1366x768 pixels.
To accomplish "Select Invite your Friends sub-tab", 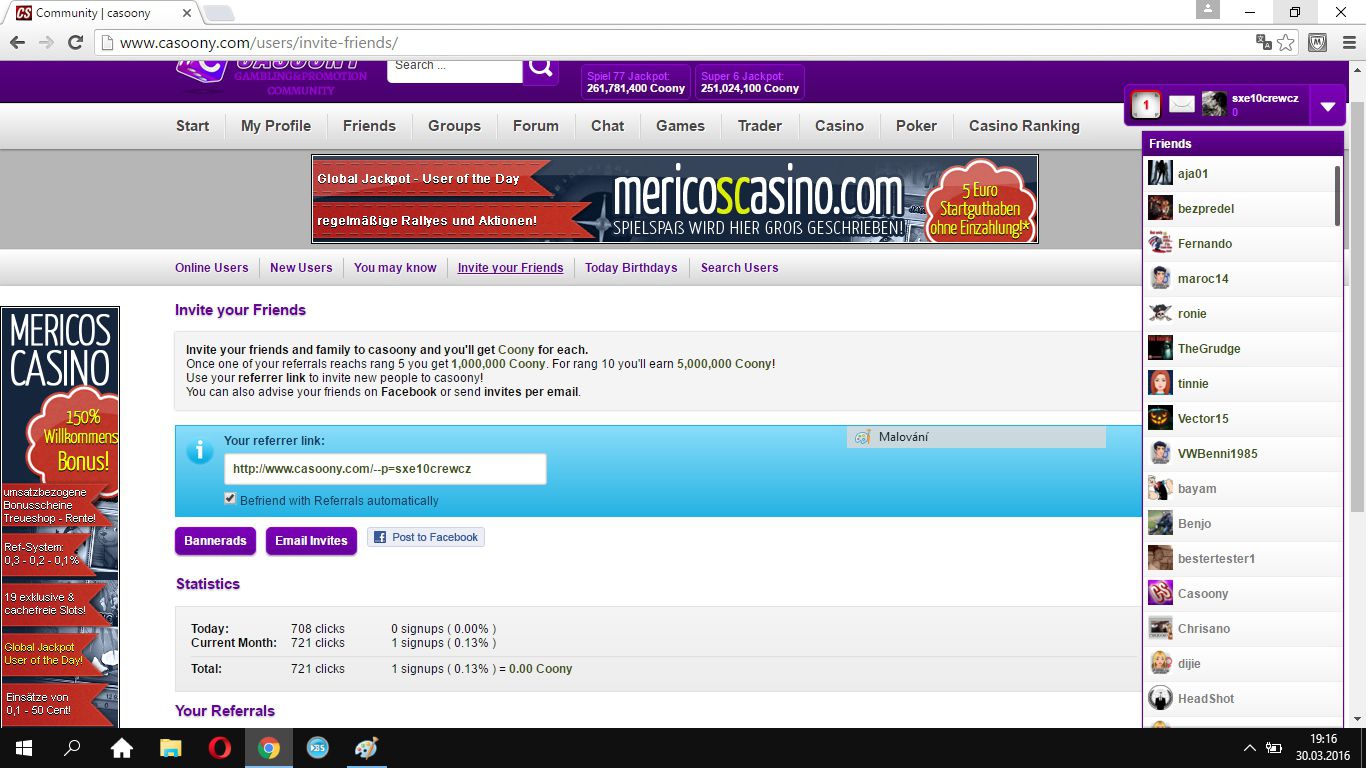I will pyautogui.click(x=510, y=268).
